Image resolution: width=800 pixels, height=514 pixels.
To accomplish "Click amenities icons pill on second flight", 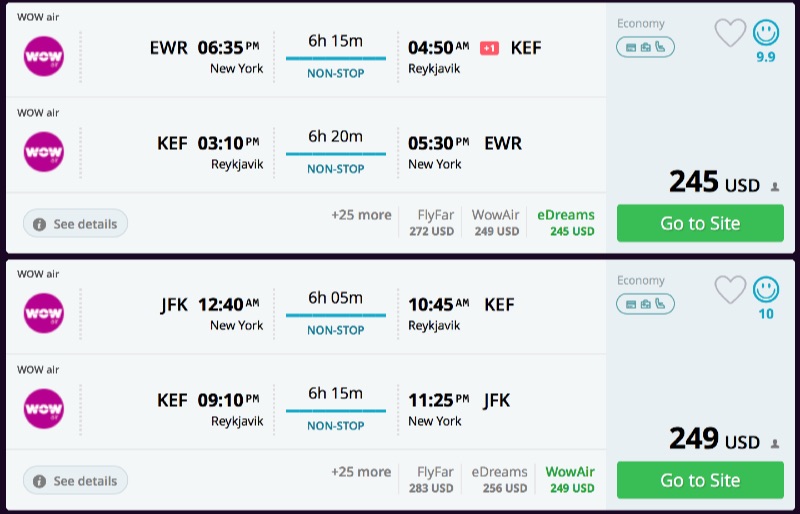I will 645,304.
